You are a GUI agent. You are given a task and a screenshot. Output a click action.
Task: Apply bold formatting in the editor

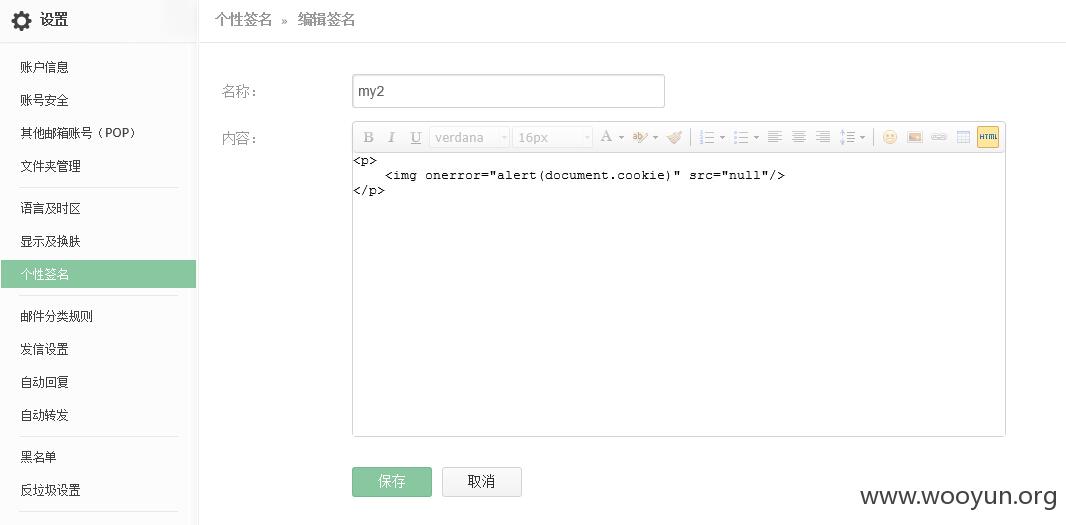(368, 137)
